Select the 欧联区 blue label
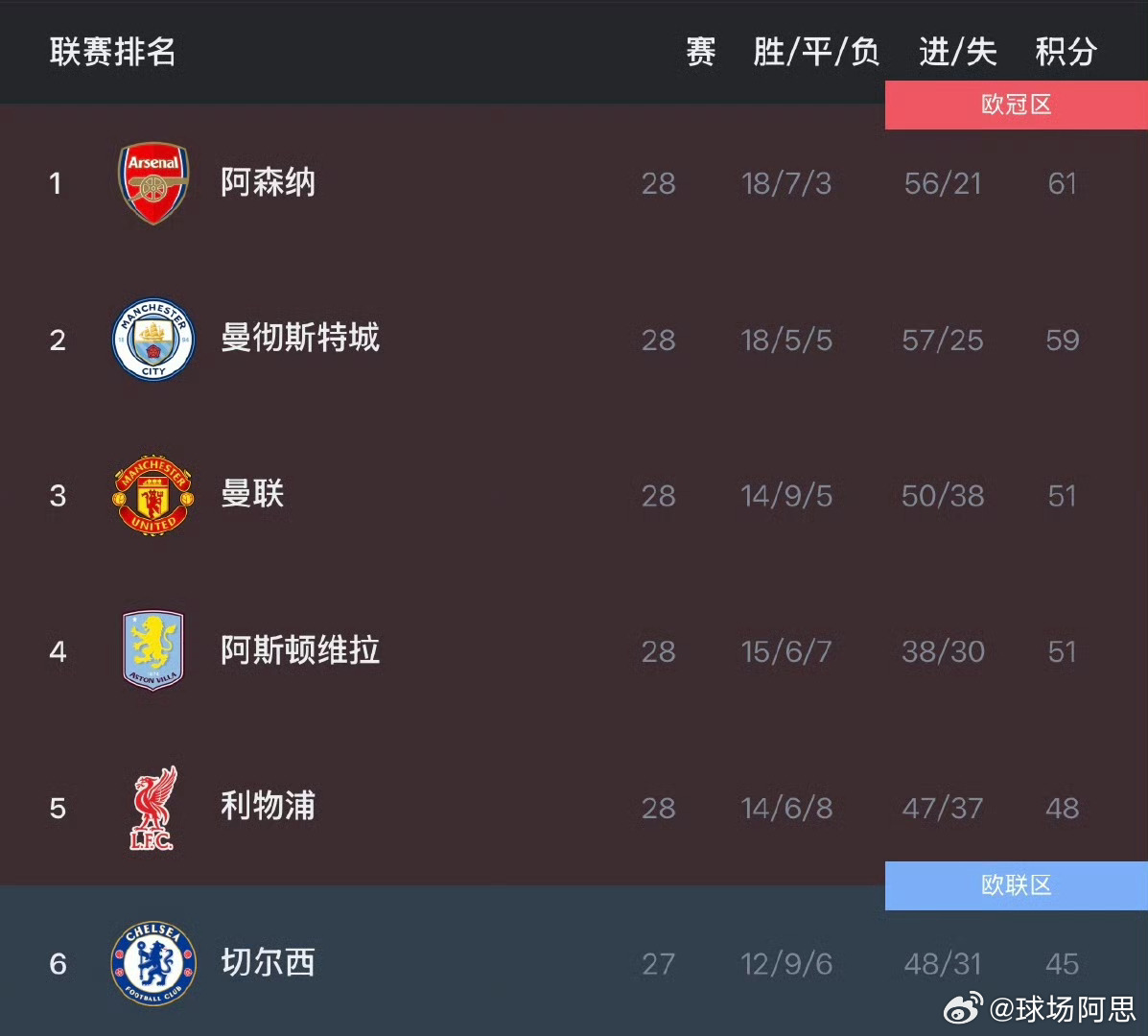 click(x=1017, y=886)
